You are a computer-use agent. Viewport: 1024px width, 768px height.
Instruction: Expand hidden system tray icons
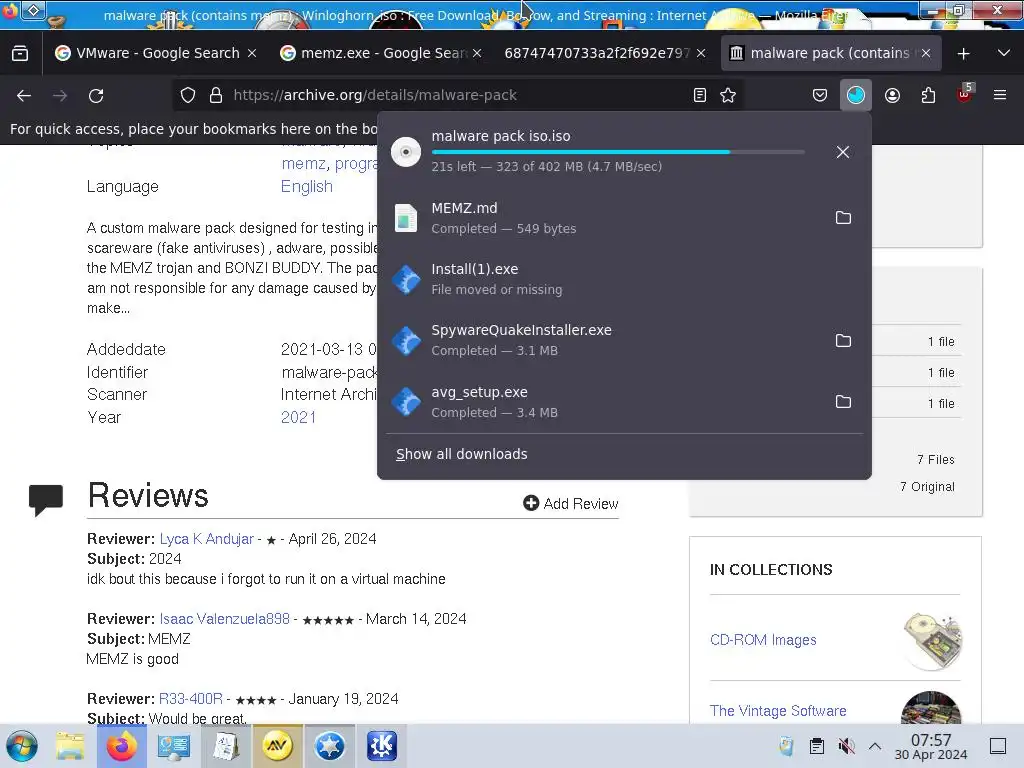[x=875, y=746]
